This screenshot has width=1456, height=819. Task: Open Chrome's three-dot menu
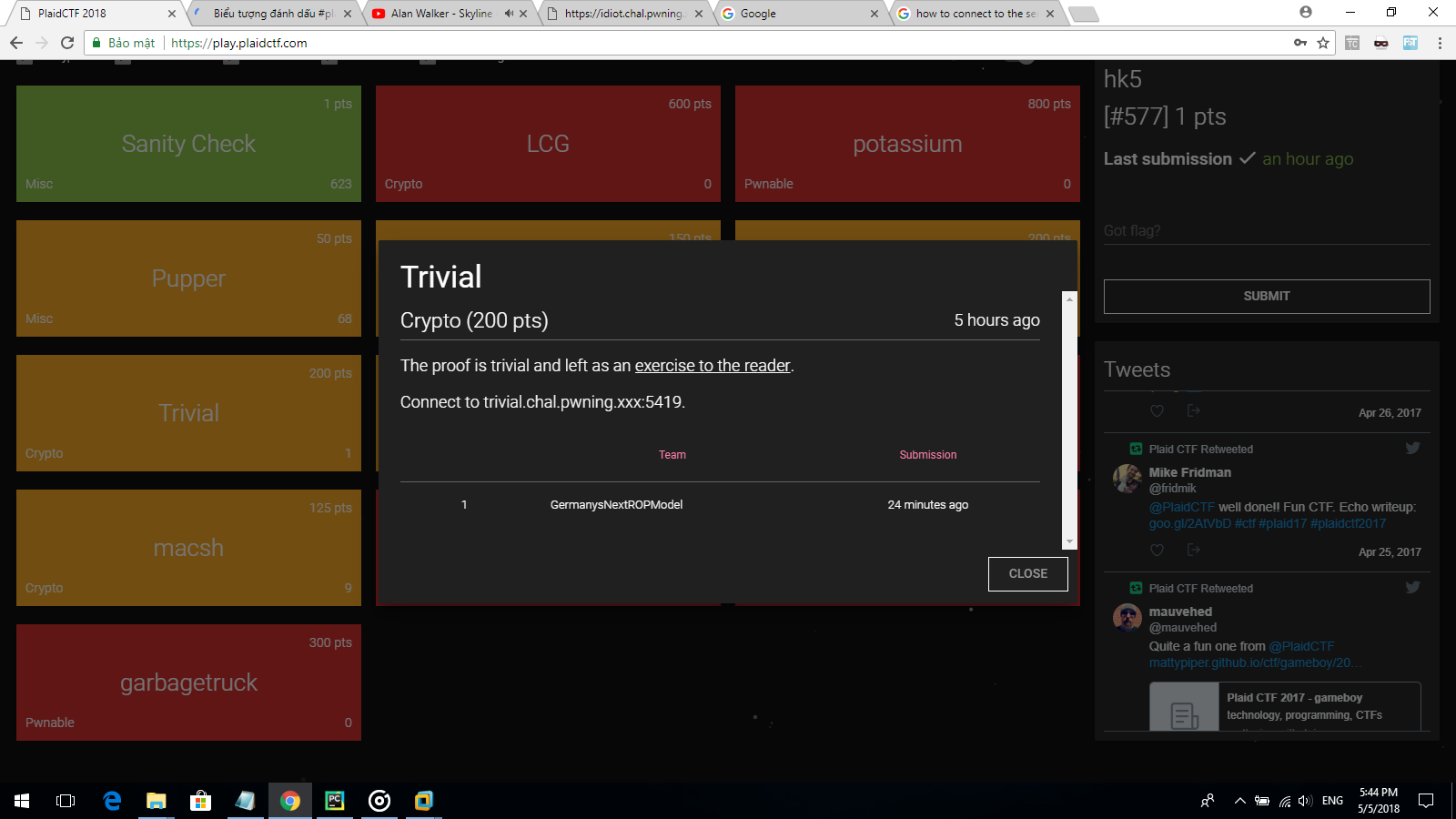pos(1440,43)
